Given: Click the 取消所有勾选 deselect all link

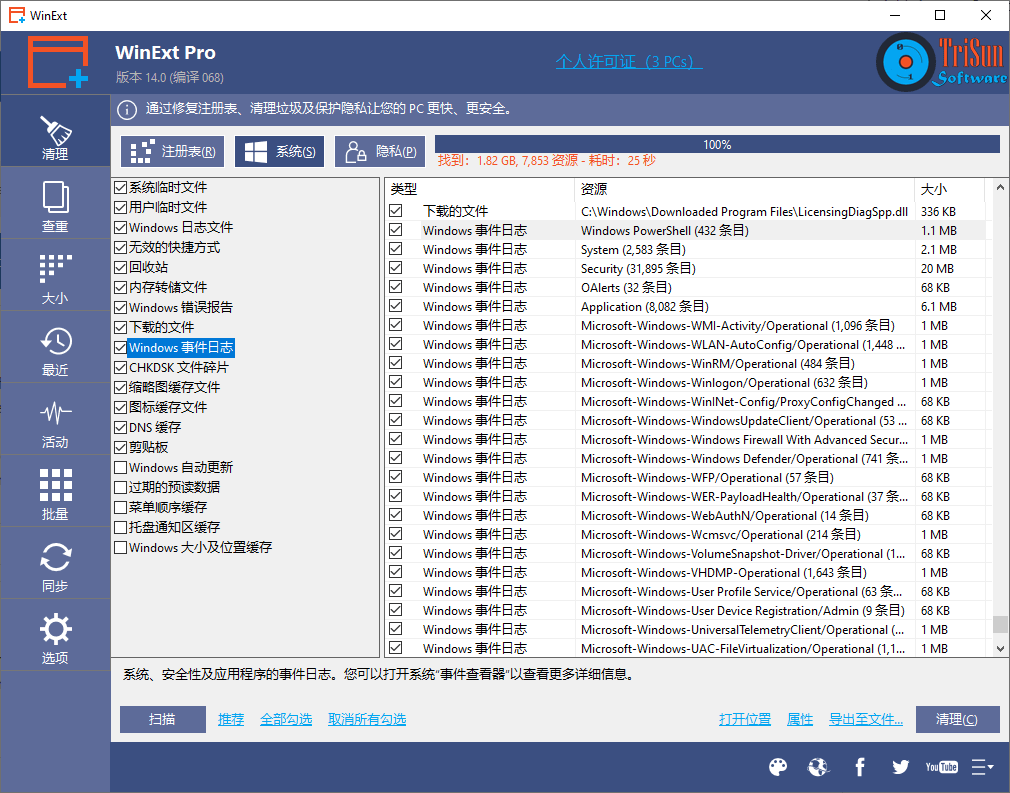Looking at the screenshot, I should click(x=367, y=719).
